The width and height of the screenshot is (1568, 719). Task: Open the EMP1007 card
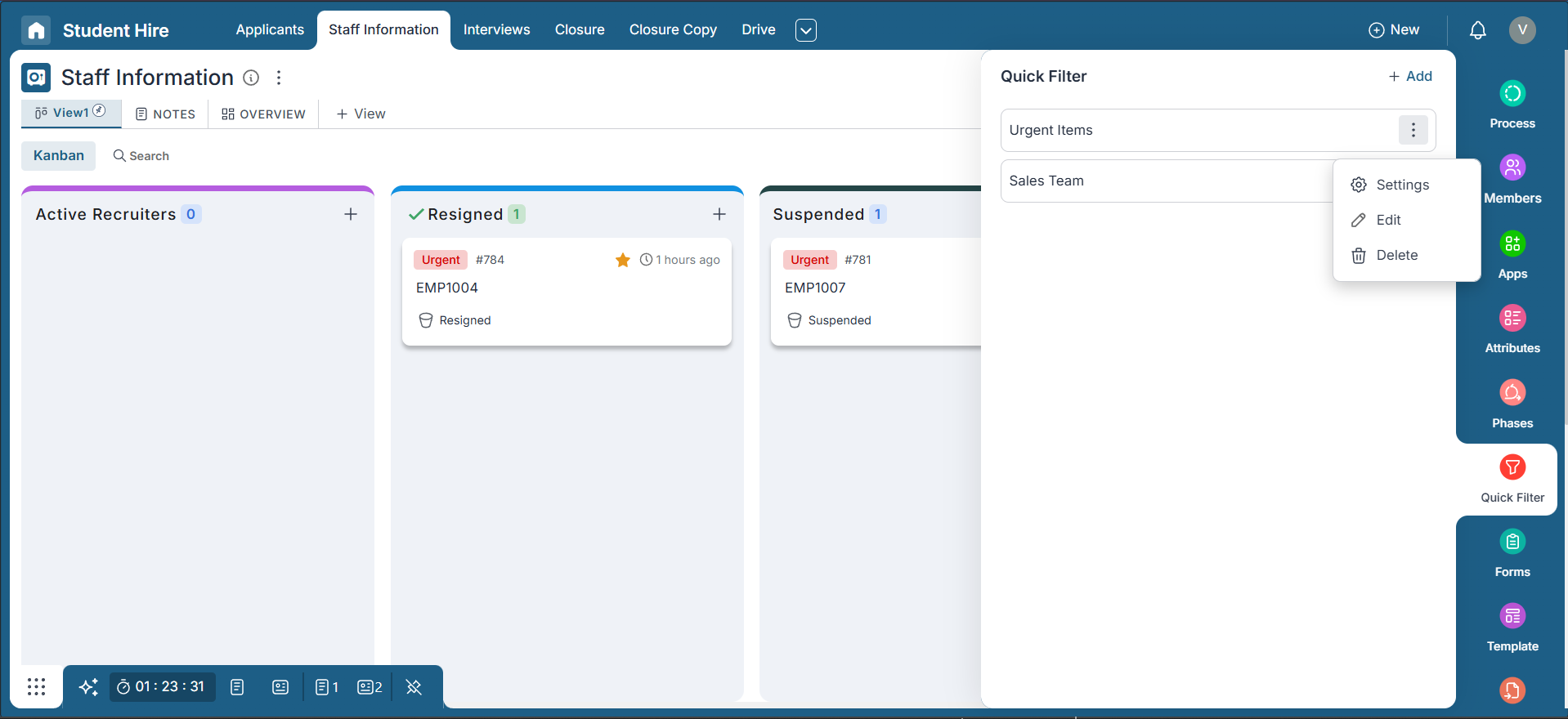876,292
